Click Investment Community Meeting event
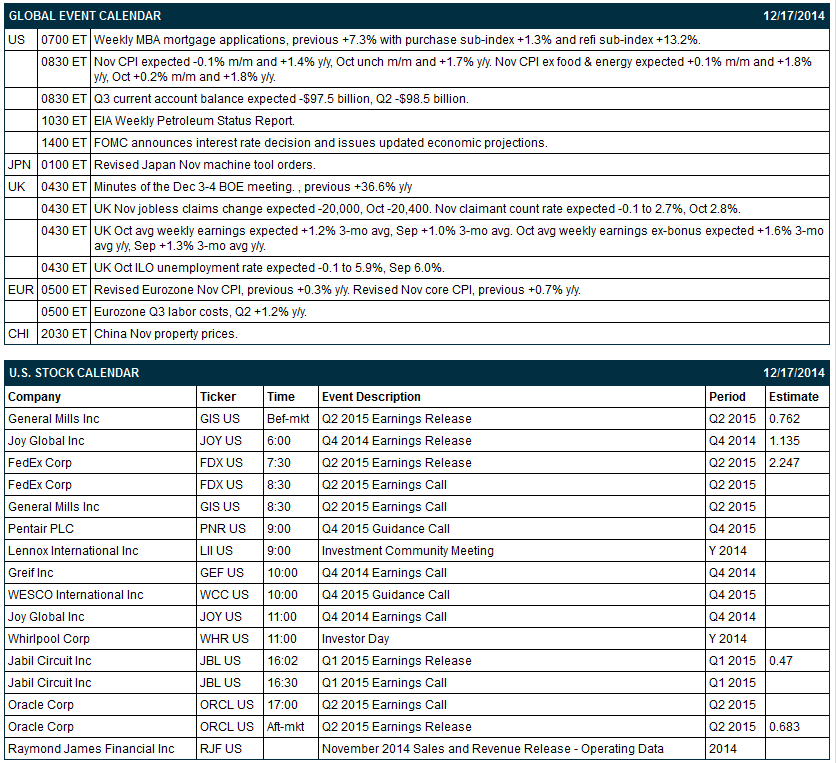 coord(408,551)
